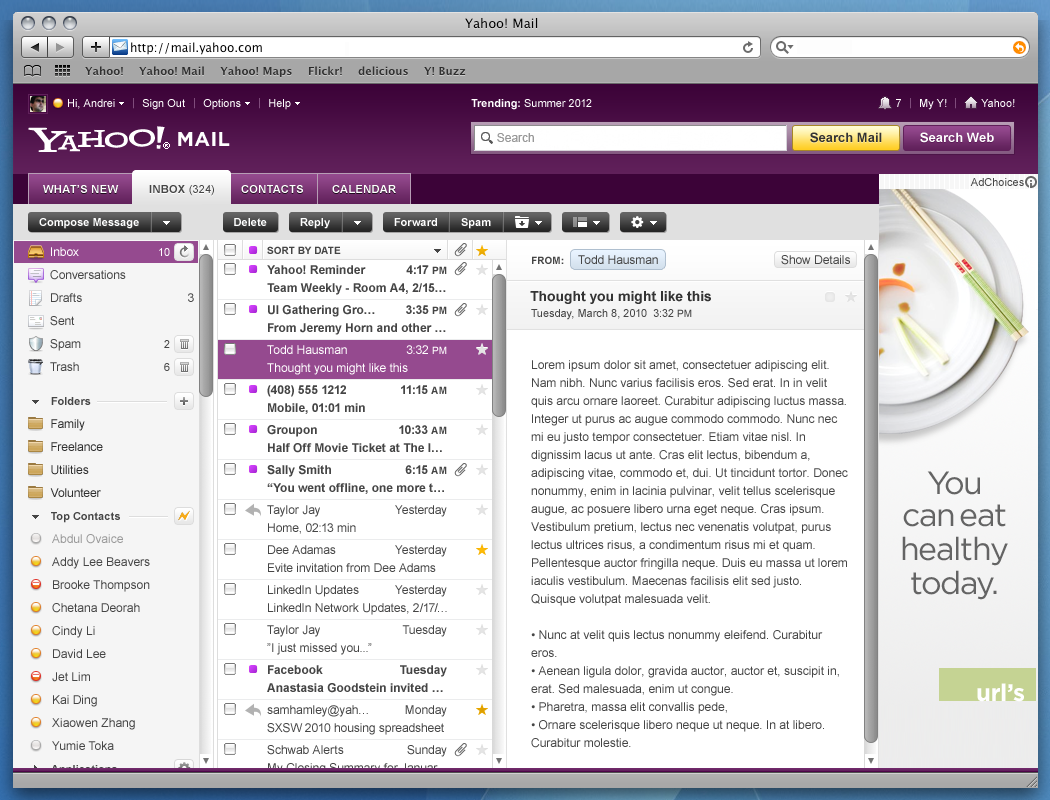Click the Top Contacts activity icon
1050x800 pixels.
pyautogui.click(x=184, y=515)
